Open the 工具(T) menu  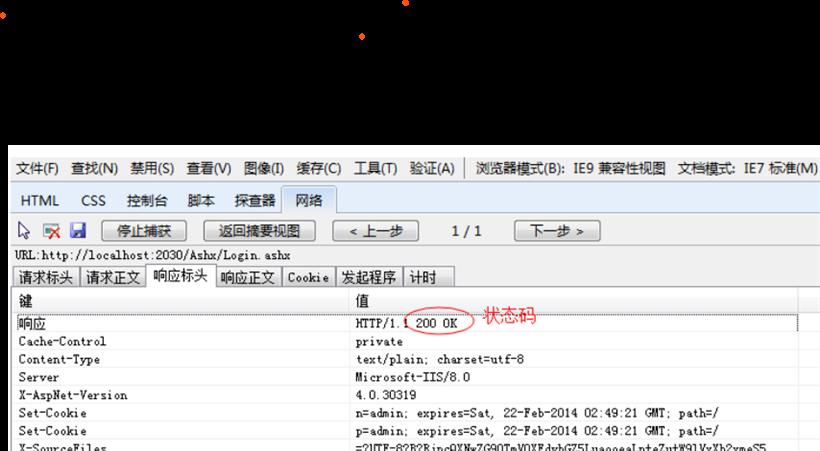pyautogui.click(x=375, y=168)
